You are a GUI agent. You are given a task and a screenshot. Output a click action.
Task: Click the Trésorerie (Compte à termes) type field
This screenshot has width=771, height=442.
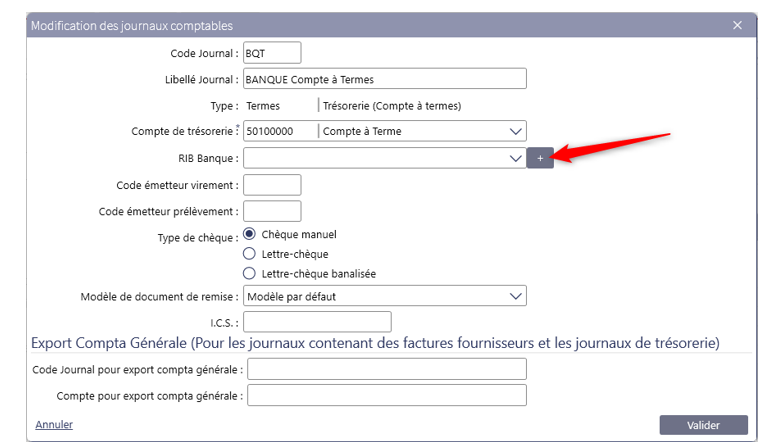click(392, 105)
